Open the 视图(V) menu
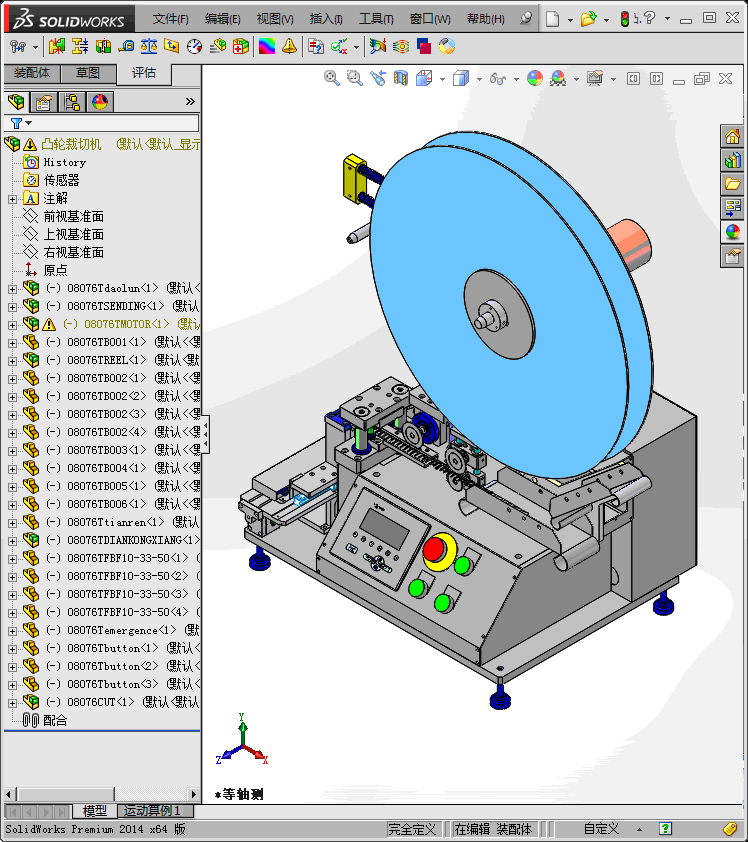748x842 pixels. coord(275,19)
